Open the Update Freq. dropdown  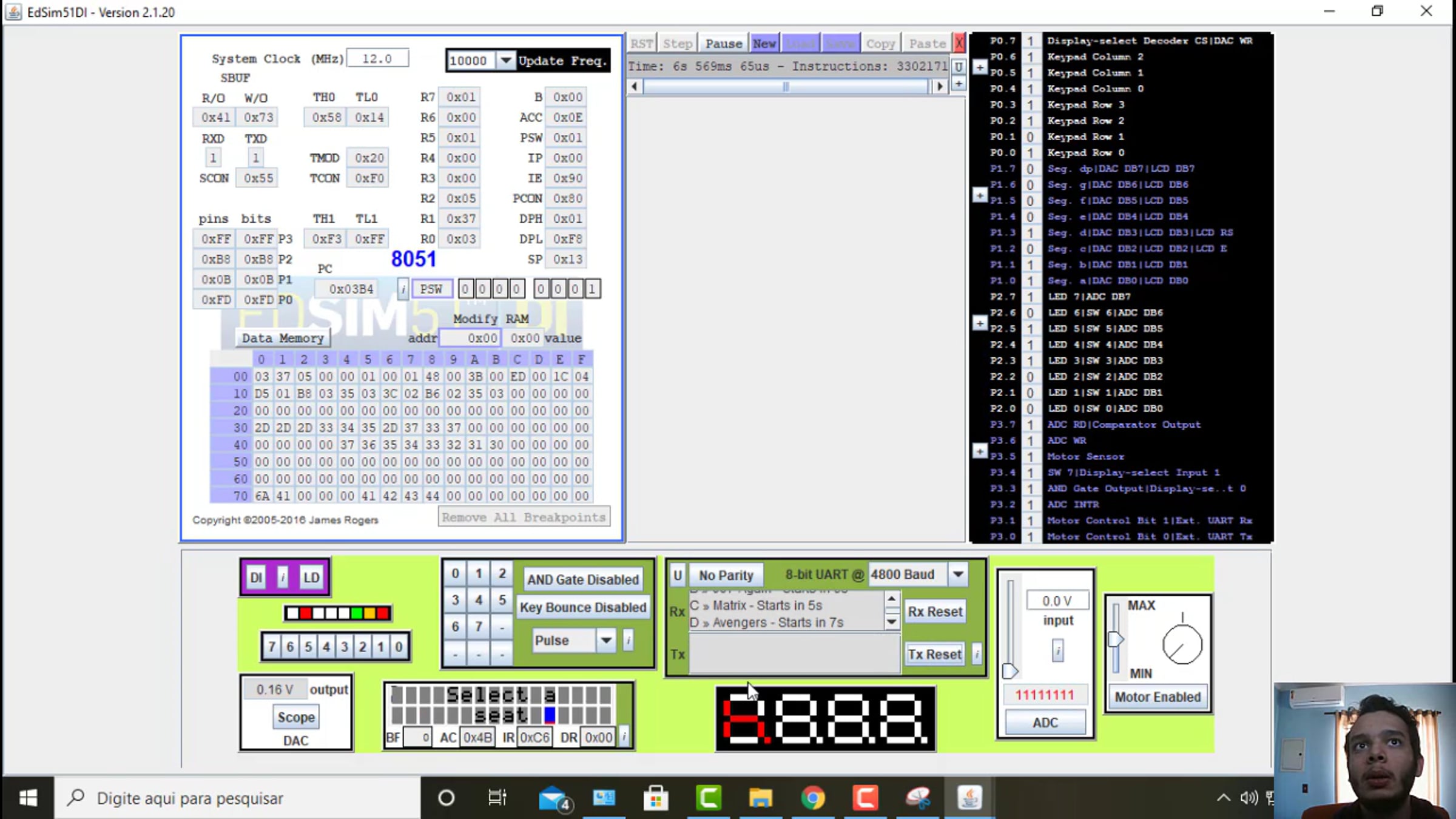tap(505, 61)
